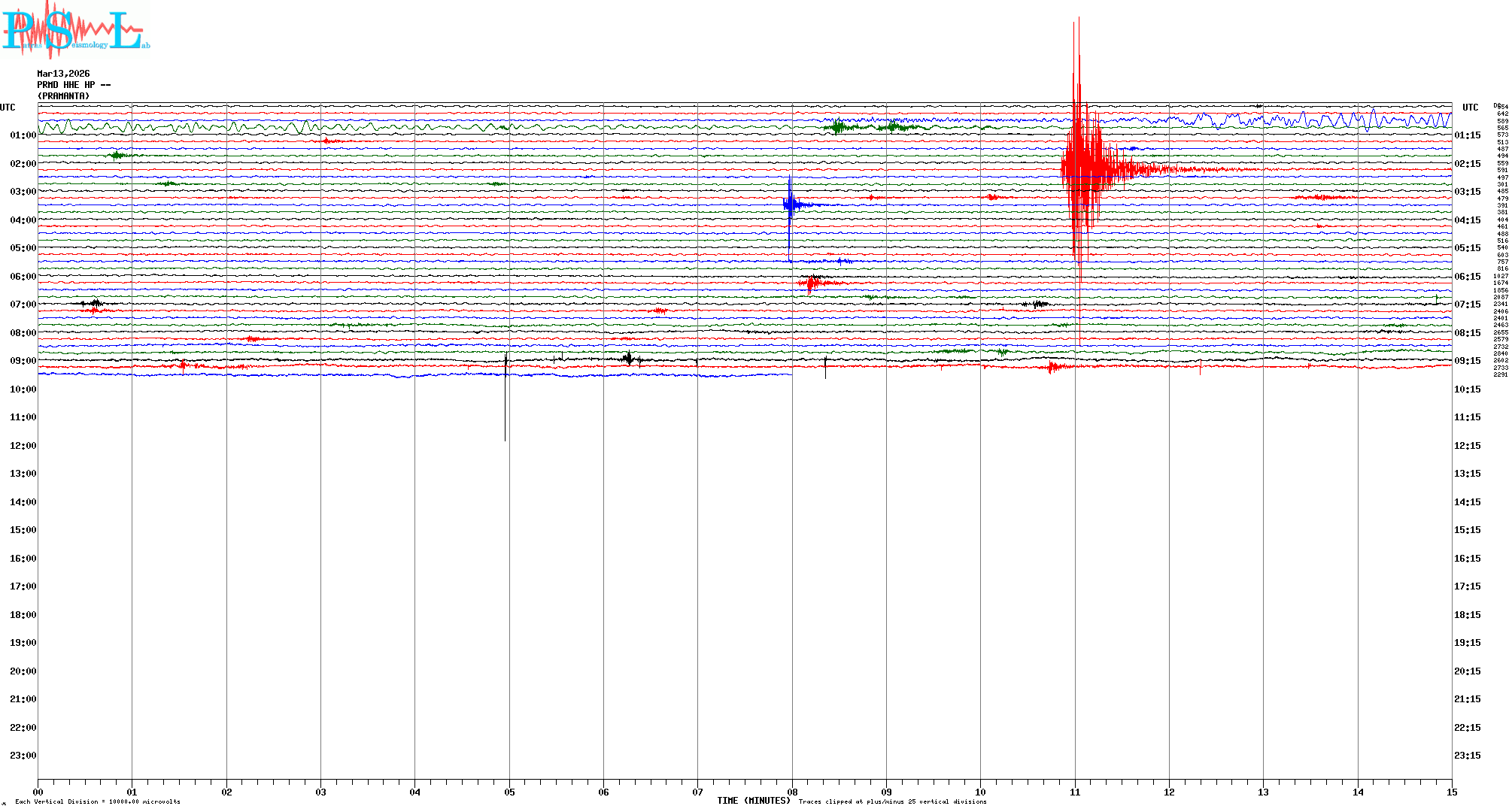Click the 02:15 label on right axis
The height and width of the screenshot is (812, 1512).
[1467, 164]
